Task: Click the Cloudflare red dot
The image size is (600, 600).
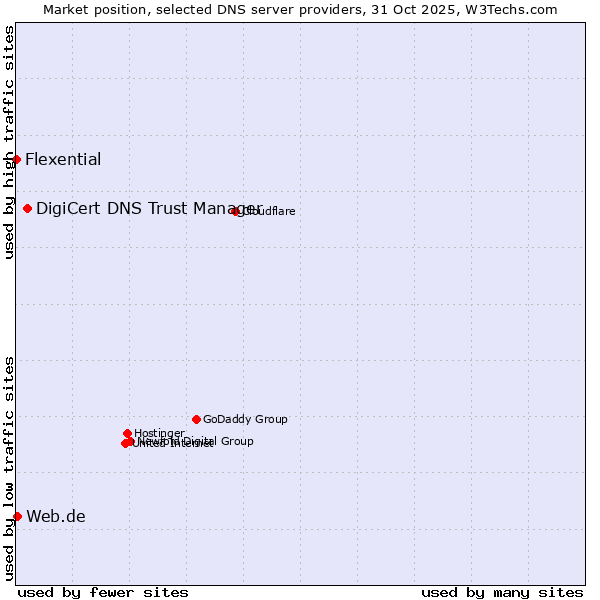Action: point(236,211)
